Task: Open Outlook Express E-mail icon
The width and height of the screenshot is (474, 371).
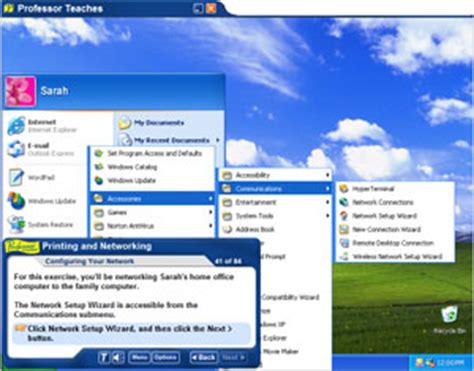Action: (16, 149)
